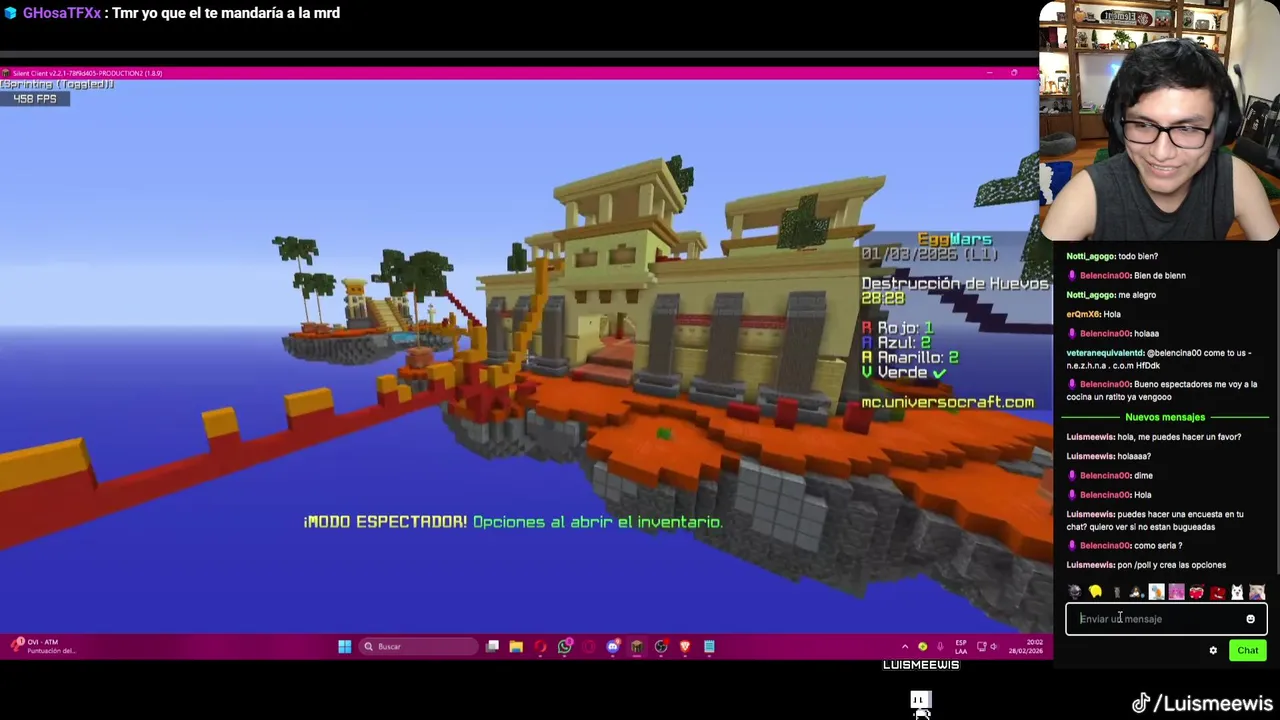Viewport: 1280px width, 720px height.
Task: Click the 458 FPS counter
Action: coord(35,99)
